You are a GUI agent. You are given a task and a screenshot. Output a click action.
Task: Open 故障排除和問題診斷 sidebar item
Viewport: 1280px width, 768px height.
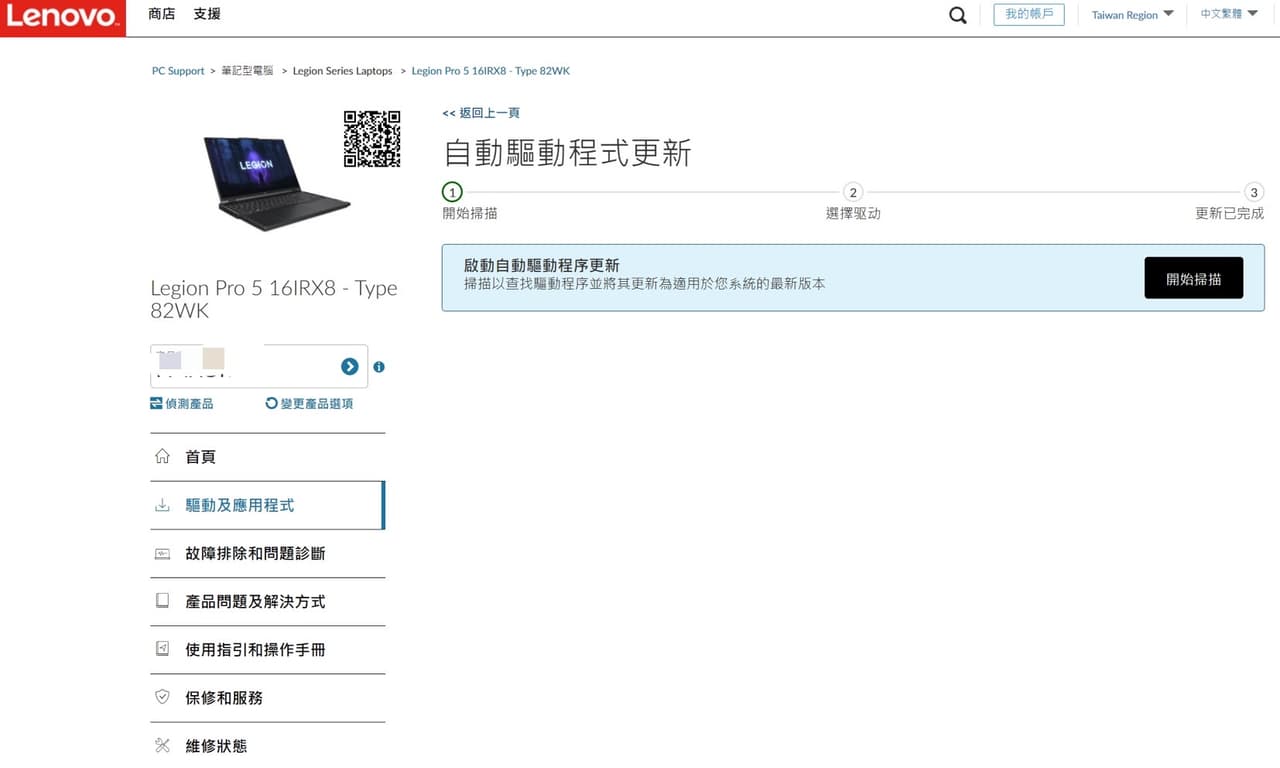click(x=267, y=553)
